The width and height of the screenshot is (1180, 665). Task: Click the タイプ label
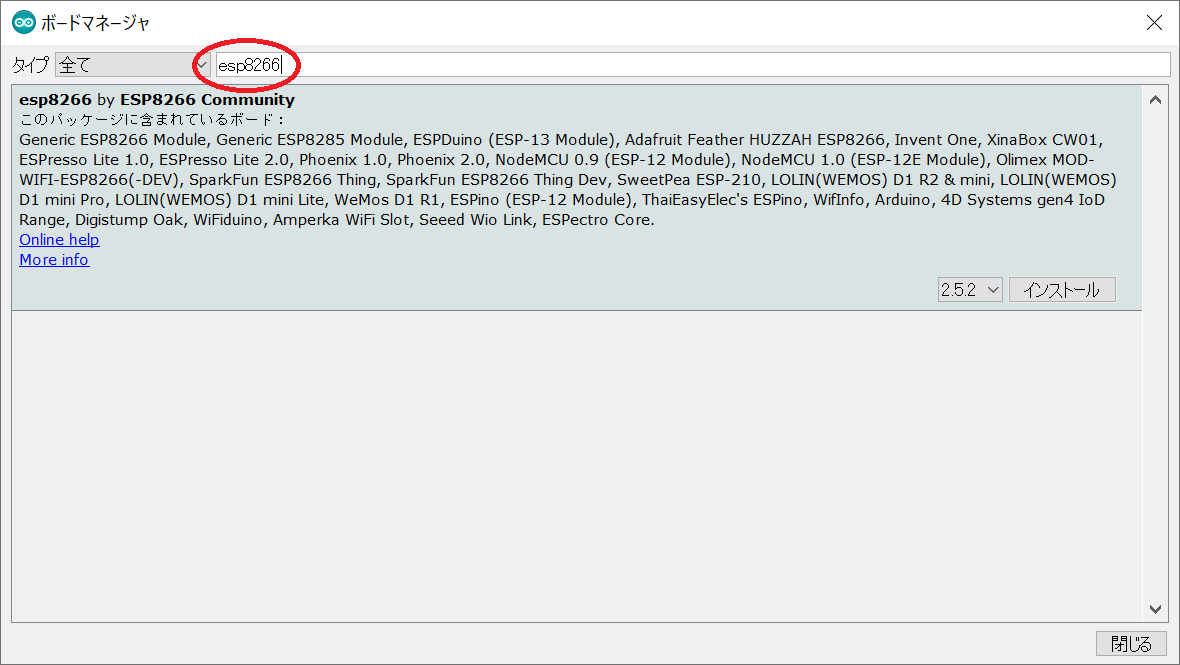30,65
